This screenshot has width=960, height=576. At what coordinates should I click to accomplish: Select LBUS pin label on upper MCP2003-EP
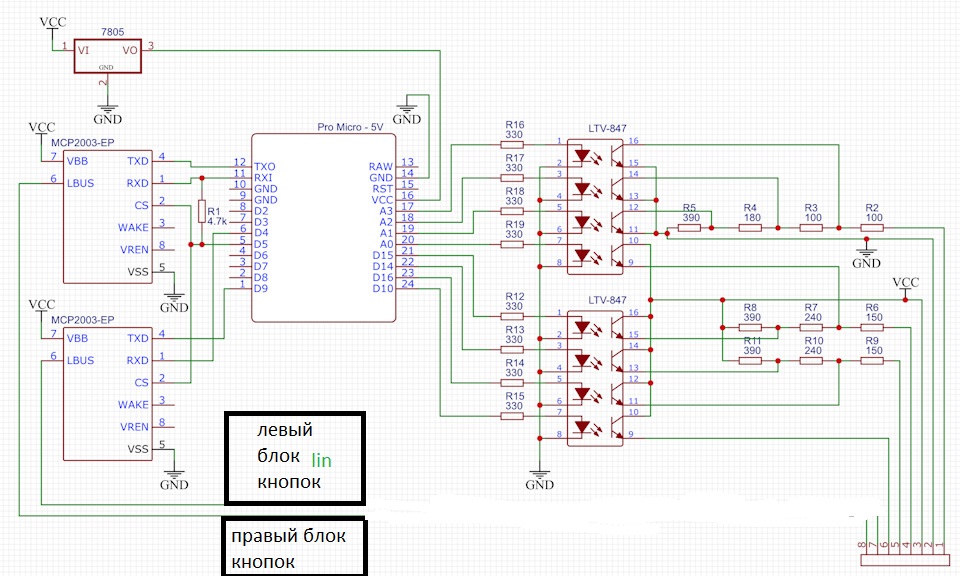coord(80,183)
